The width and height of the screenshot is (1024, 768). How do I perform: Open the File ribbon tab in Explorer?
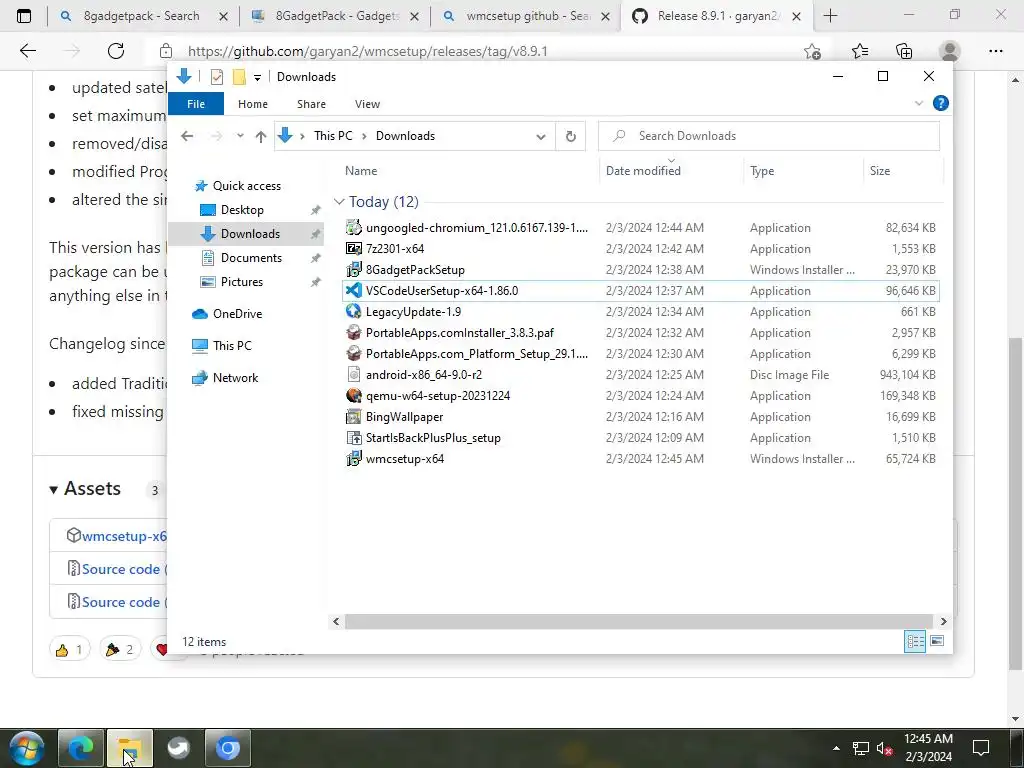point(196,104)
